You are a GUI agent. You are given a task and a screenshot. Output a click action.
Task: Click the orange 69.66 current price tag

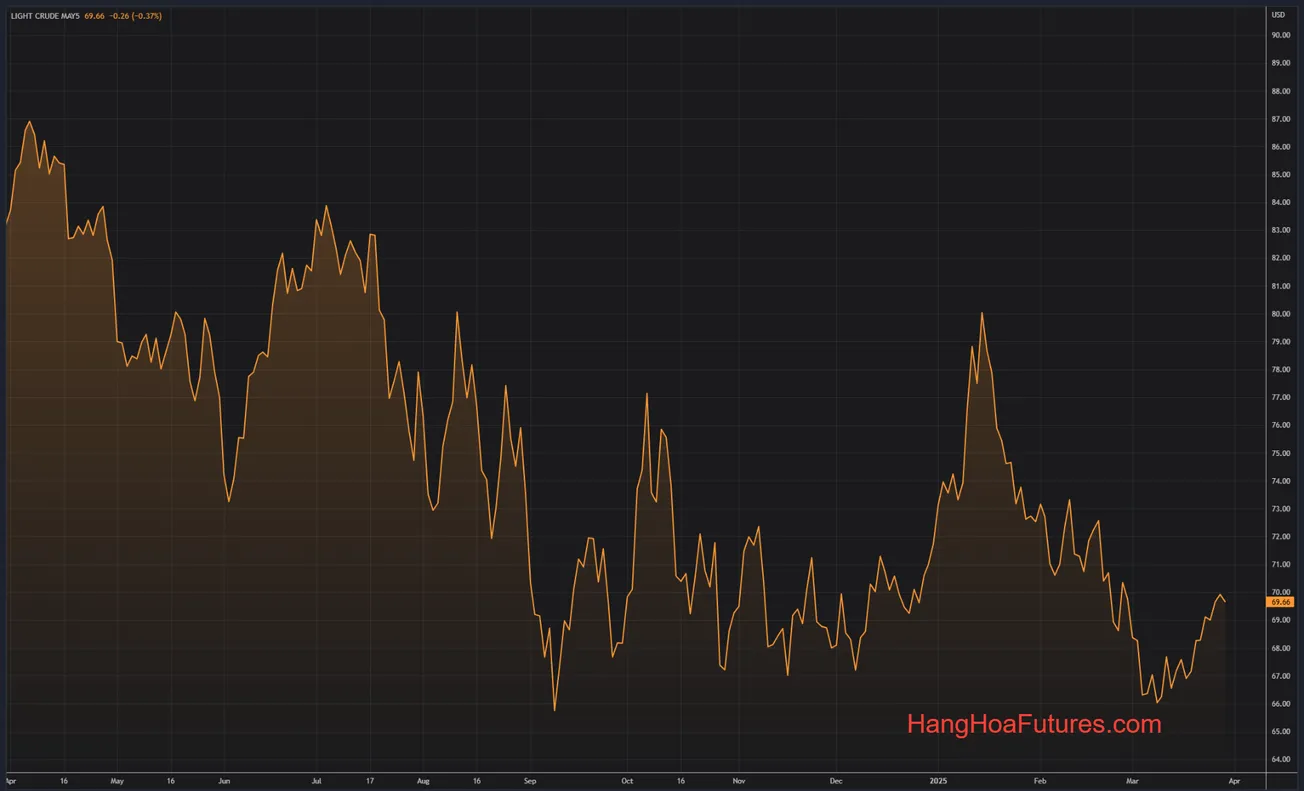1280,602
